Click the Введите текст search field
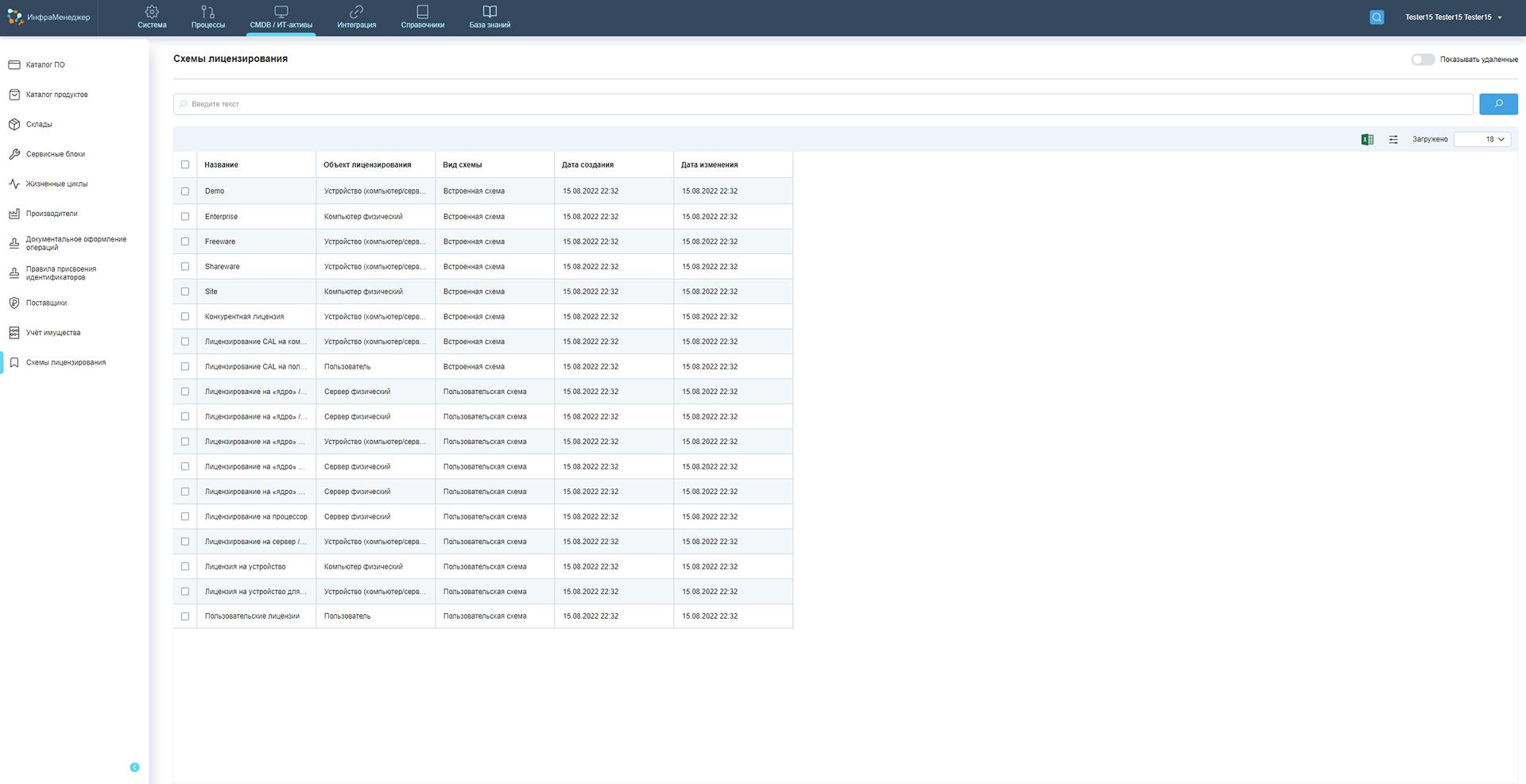Screen dimensions: 1526x784 click(x=823, y=104)
